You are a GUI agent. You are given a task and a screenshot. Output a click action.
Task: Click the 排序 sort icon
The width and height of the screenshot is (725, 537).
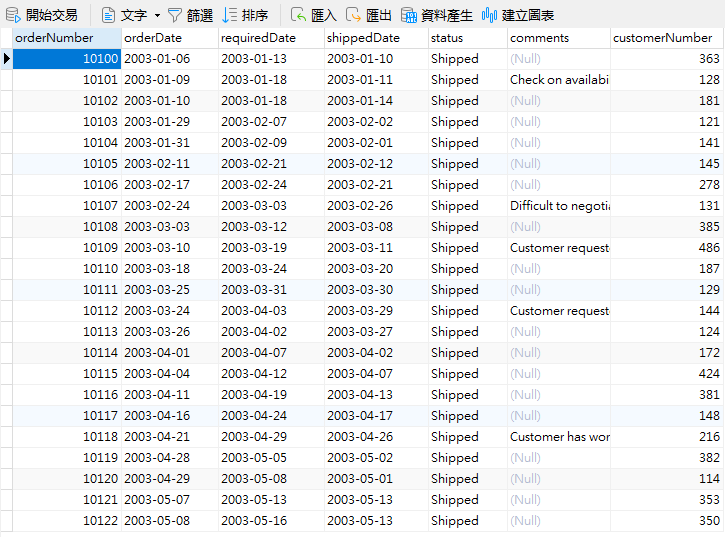click(230, 15)
